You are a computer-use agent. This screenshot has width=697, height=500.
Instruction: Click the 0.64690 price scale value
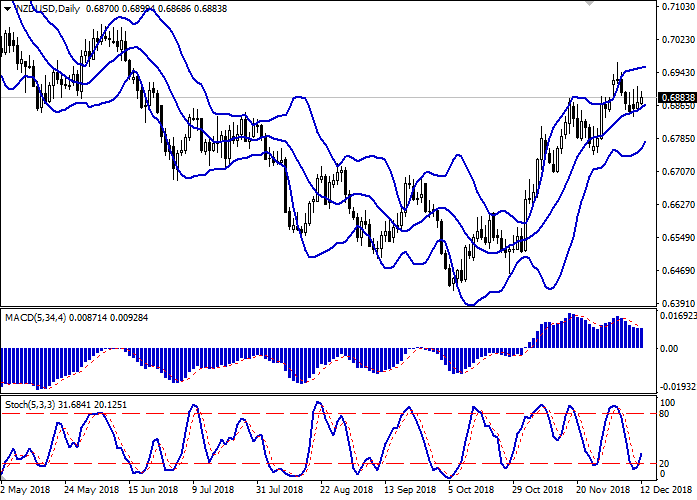[678, 271]
